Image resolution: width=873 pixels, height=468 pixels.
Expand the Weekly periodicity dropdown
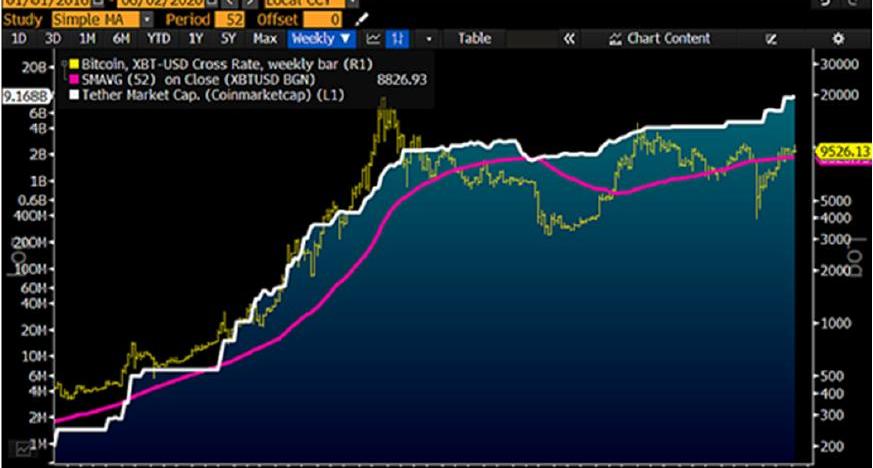pos(322,39)
